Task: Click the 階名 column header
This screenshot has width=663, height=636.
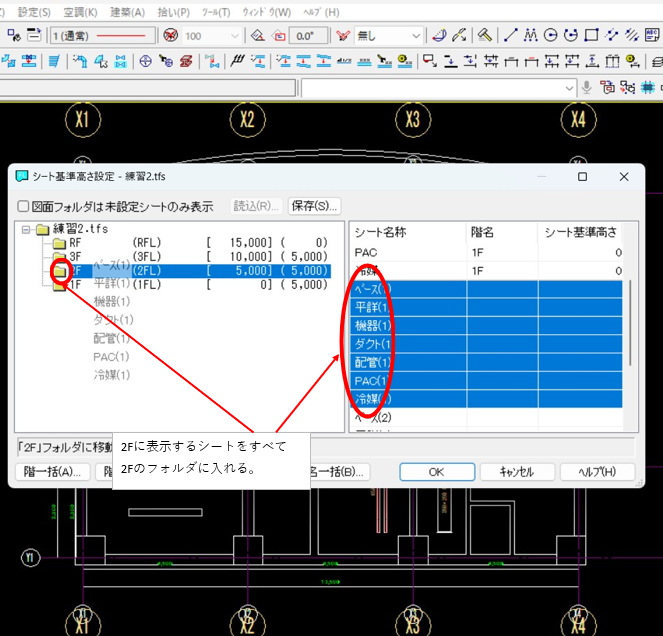Action: (502, 232)
